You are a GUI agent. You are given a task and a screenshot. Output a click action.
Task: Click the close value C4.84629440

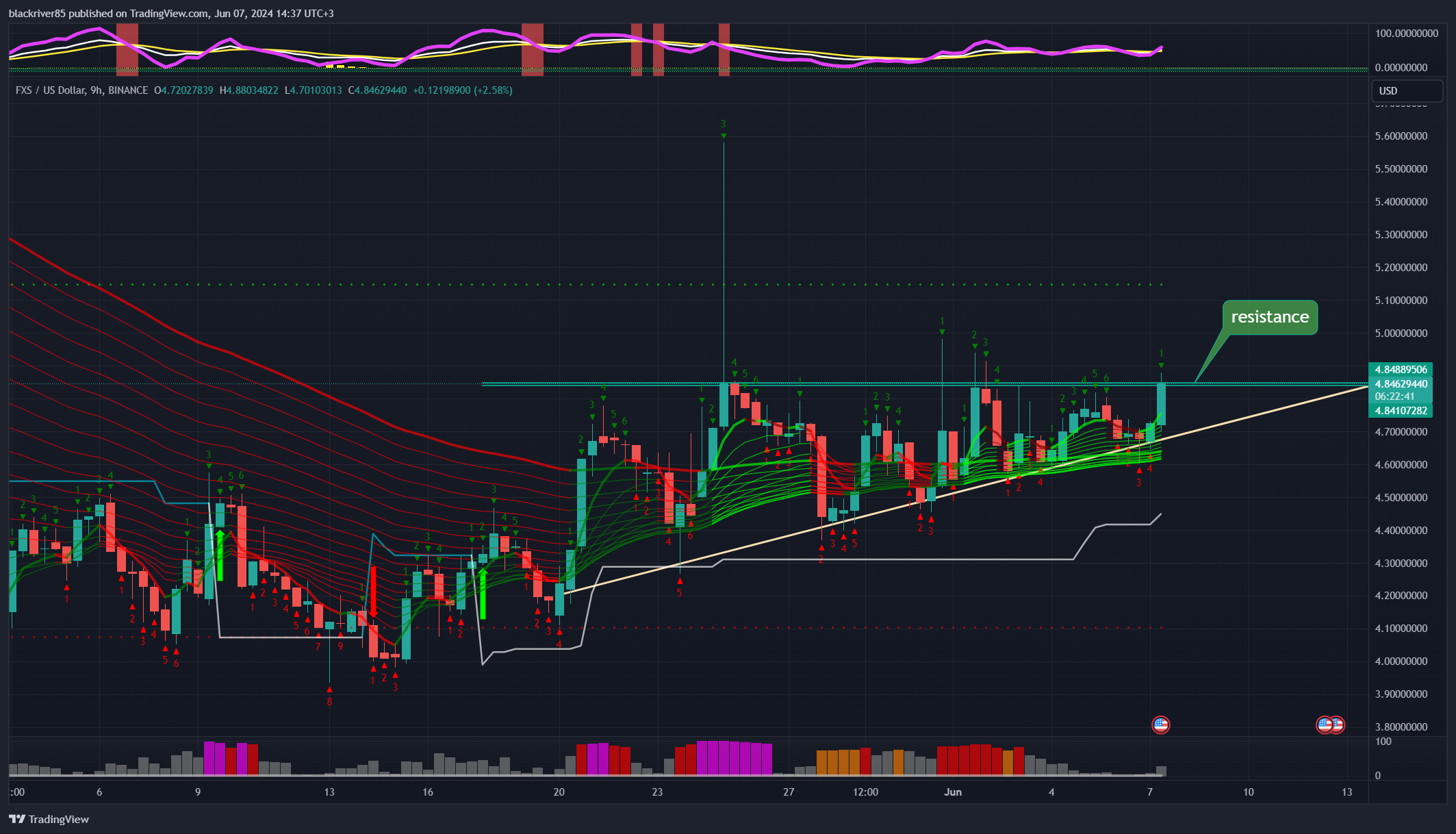377,90
